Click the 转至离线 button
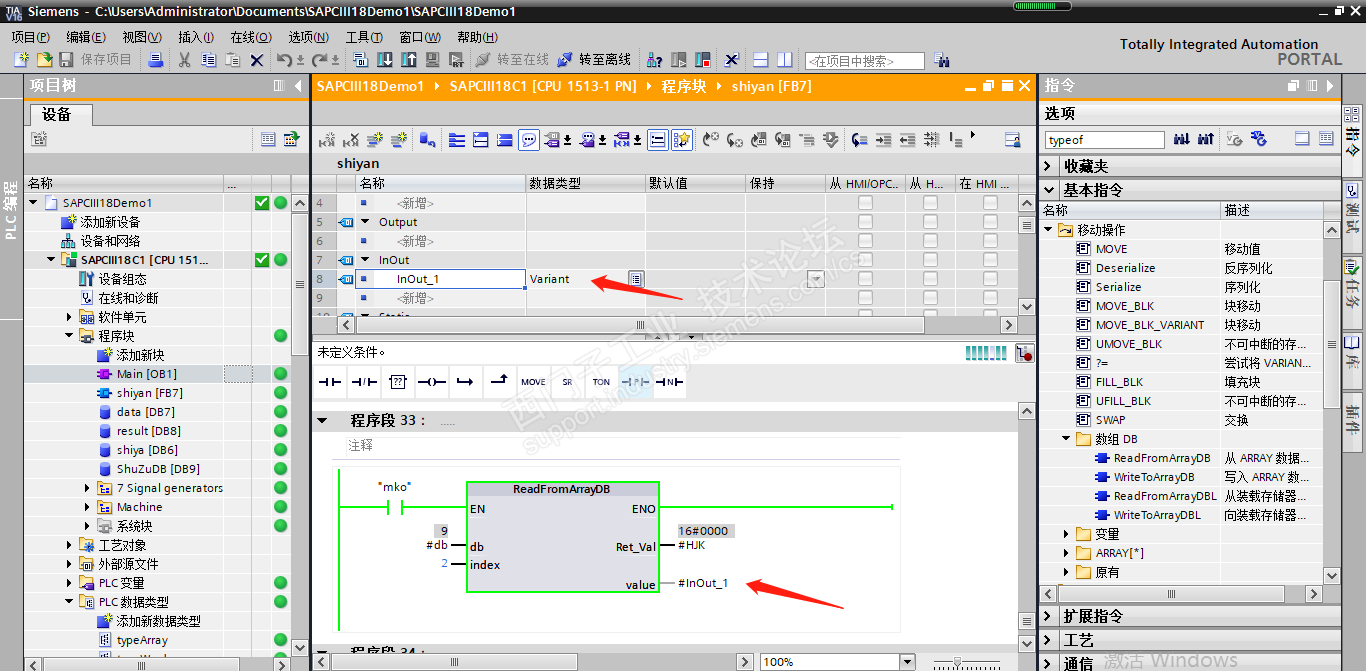This screenshot has width=1366, height=671. pyautogui.click(x=595, y=60)
